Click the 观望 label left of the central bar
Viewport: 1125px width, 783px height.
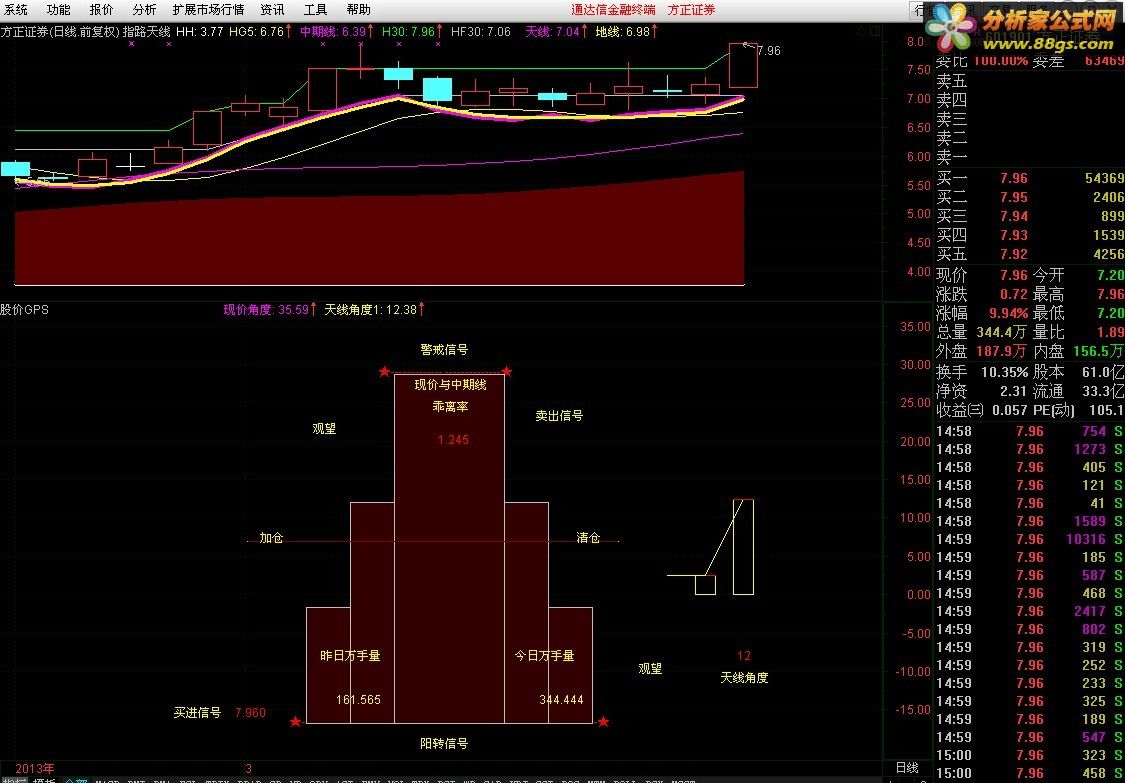(324, 428)
